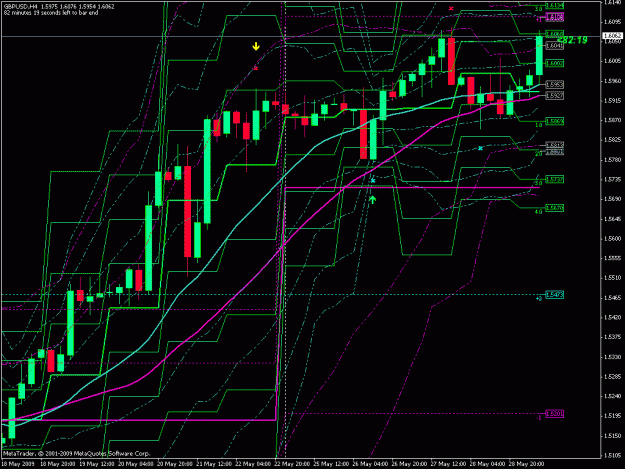Select the gray 1.5953 moving average label
Image resolution: width=625 pixels, height=469 pixels.
554,85
